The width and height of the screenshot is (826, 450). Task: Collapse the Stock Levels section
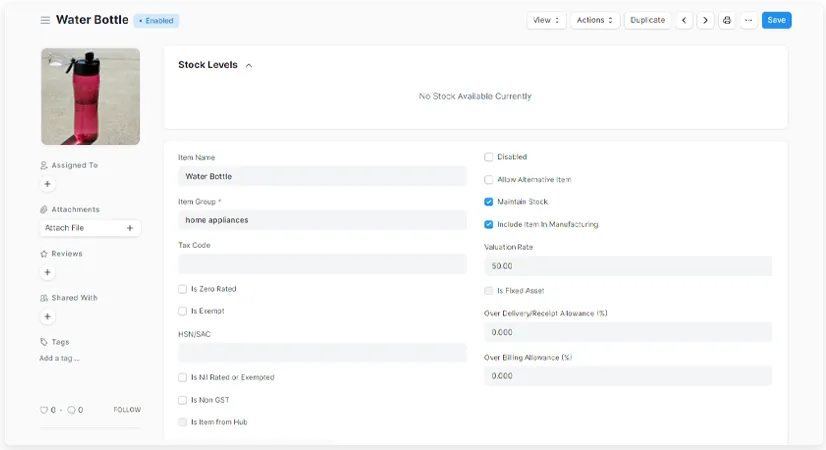(249, 66)
